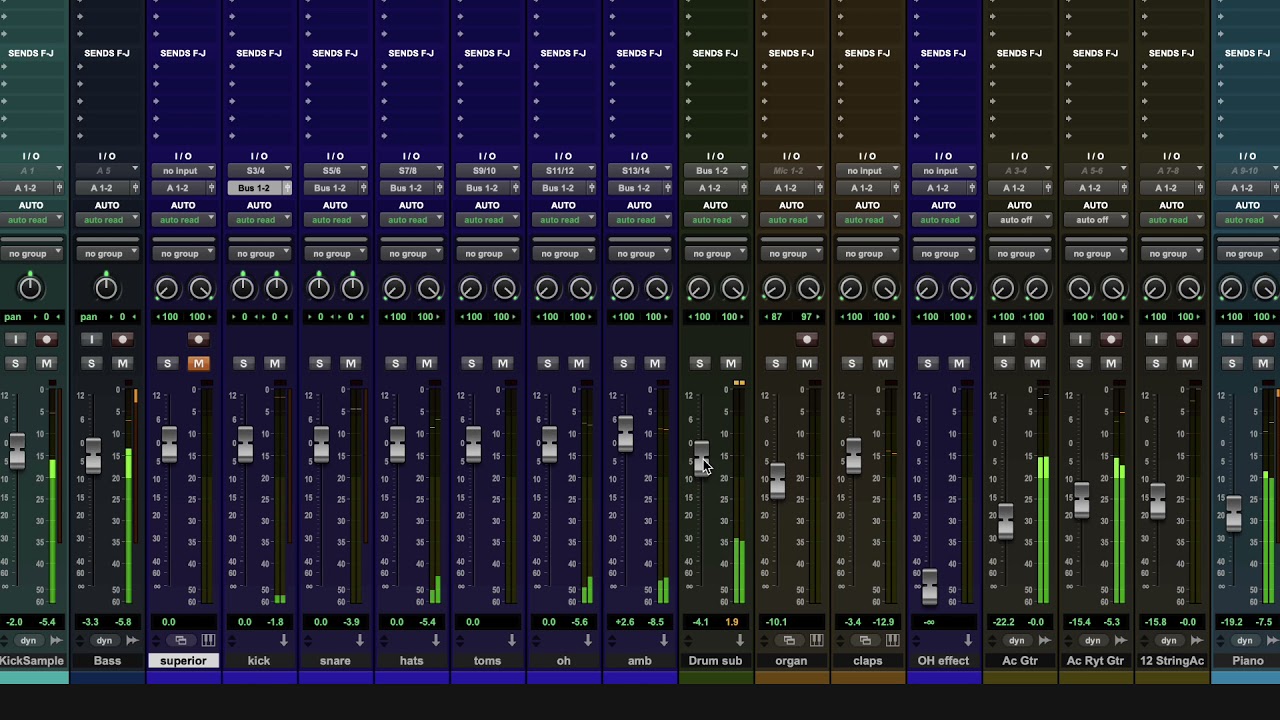This screenshot has width=1280, height=720.
Task: Solo the kick track
Action: click(x=243, y=363)
